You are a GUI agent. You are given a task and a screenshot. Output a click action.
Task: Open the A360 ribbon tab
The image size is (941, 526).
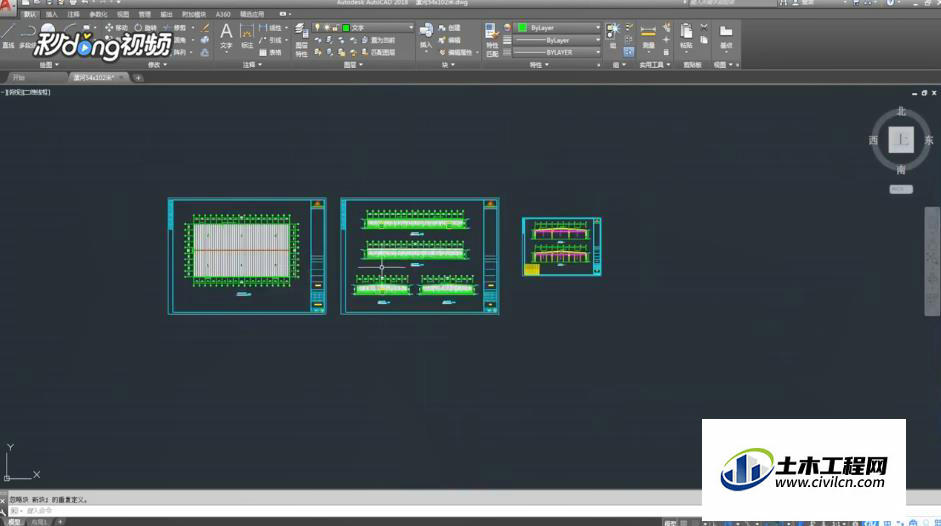pos(223,14)
